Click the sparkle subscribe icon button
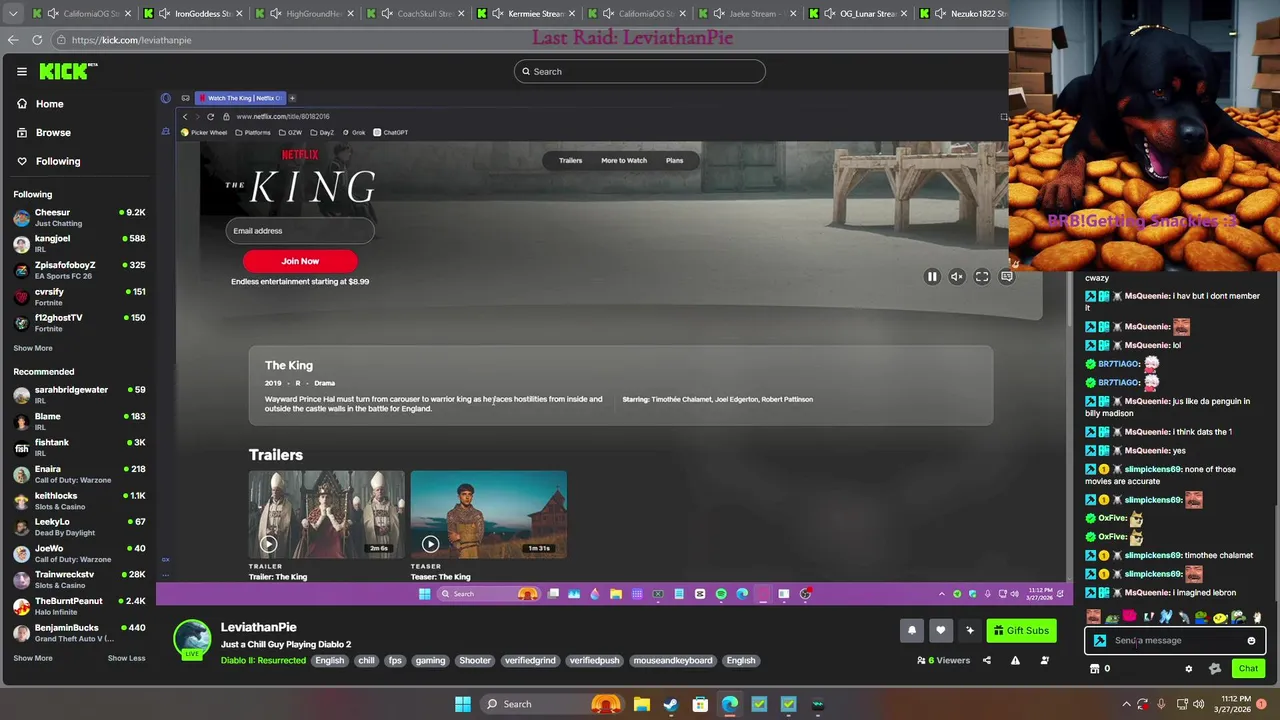This screenshot has height=720, width=1280. pos(970,630)
